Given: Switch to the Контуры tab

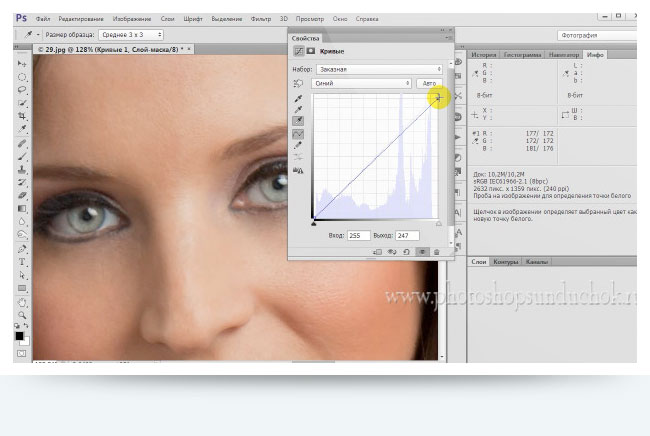Looking at the screenshot, I should pyautogui.click(x=506, y=262).
